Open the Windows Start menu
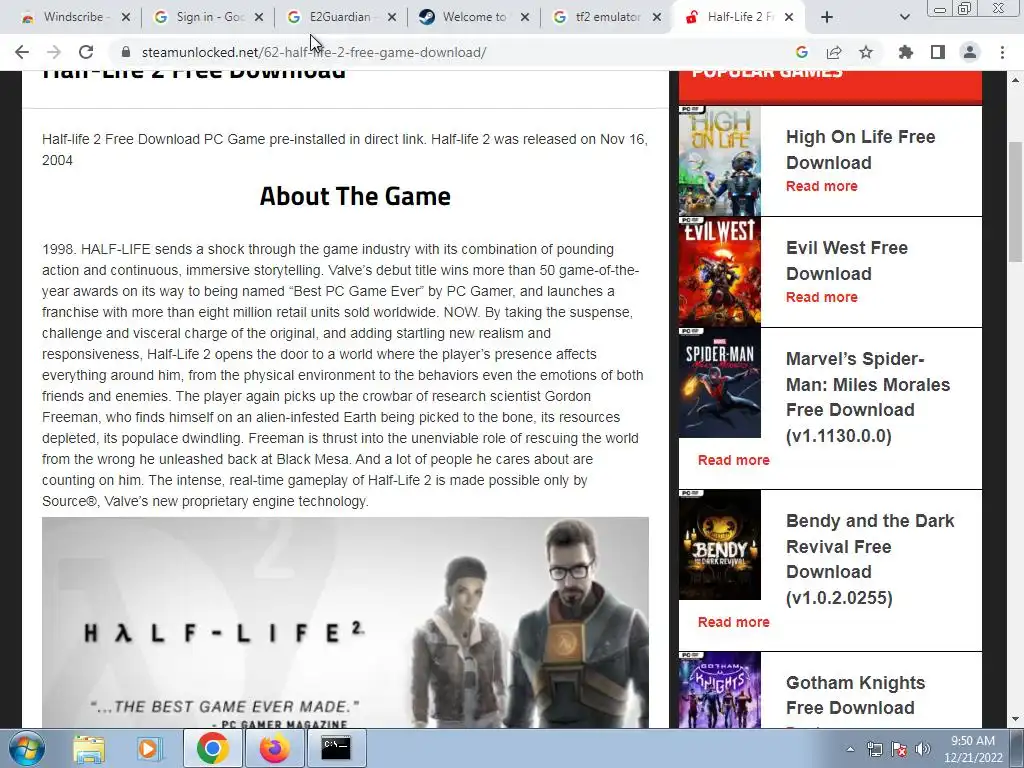Viewport: 1024px width, 768px height. [27, 748]
